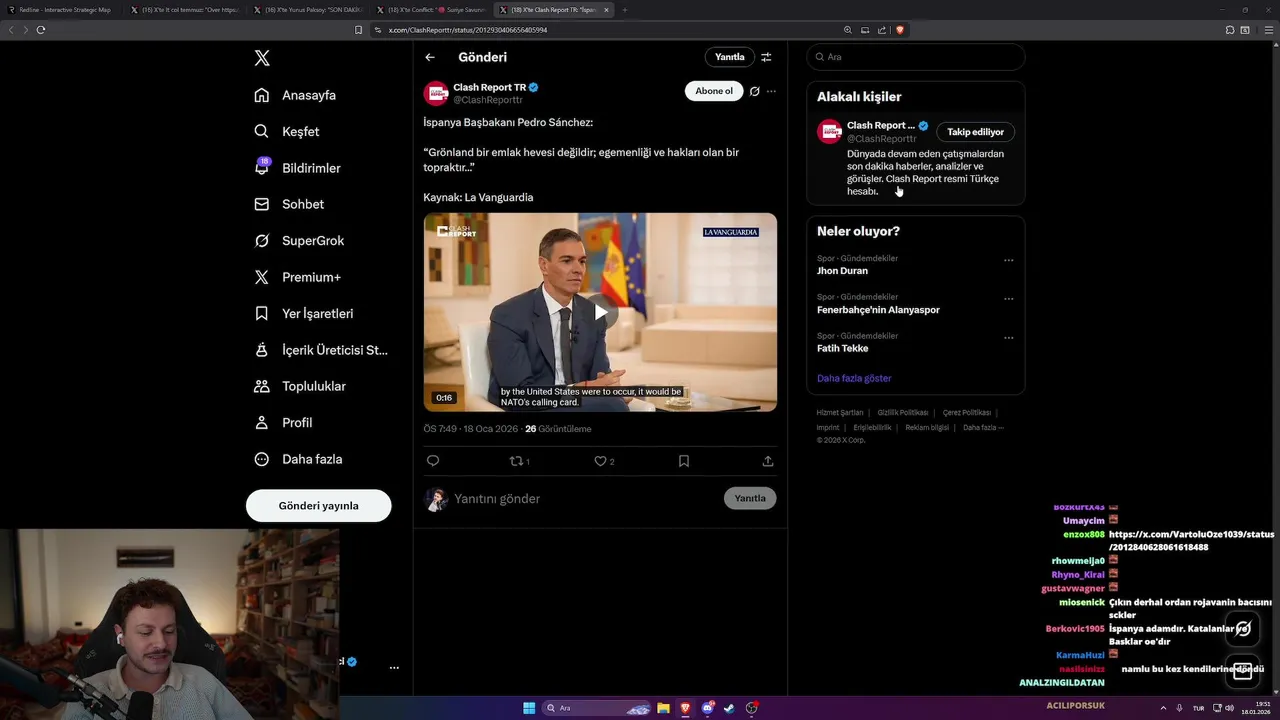The height and width of the screenshot is (720, 1280).
Task: Open account switcher three-dots menu
Action: click(x=394, y=667)
